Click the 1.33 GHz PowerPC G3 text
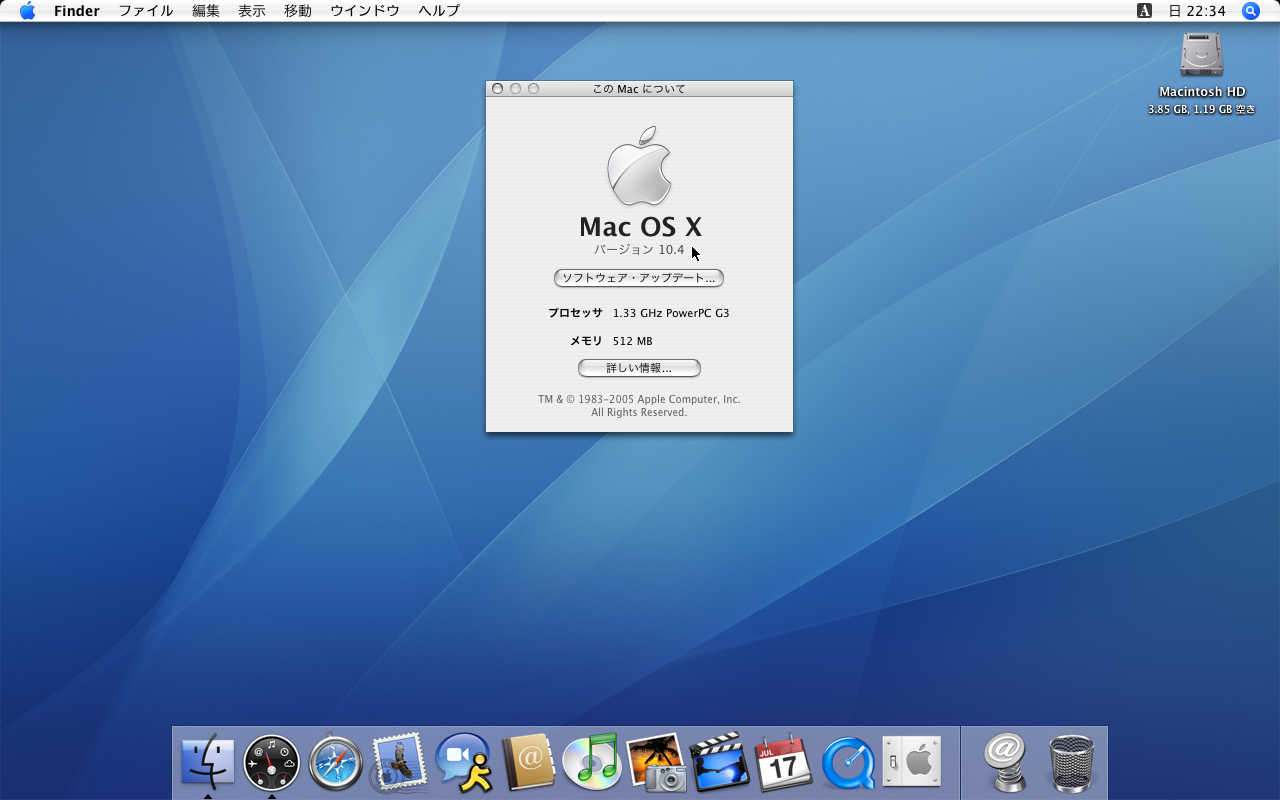1280x800 pixels. (x=671, y=313)
